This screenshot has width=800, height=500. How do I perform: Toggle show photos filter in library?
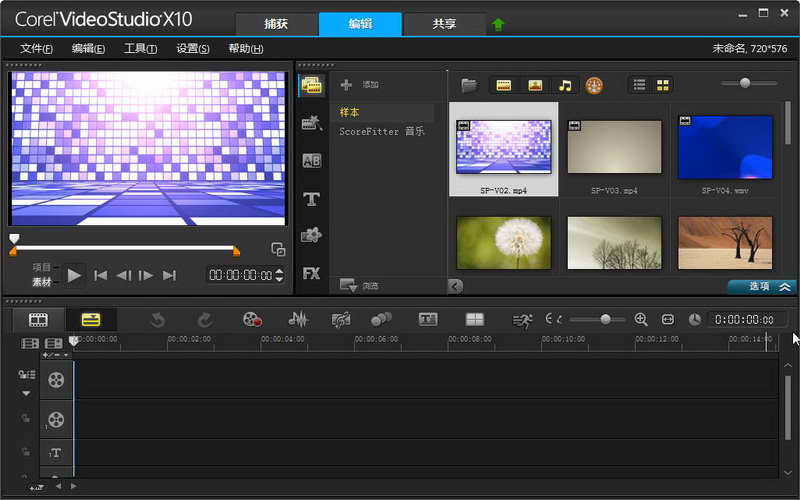coord(535,85)
